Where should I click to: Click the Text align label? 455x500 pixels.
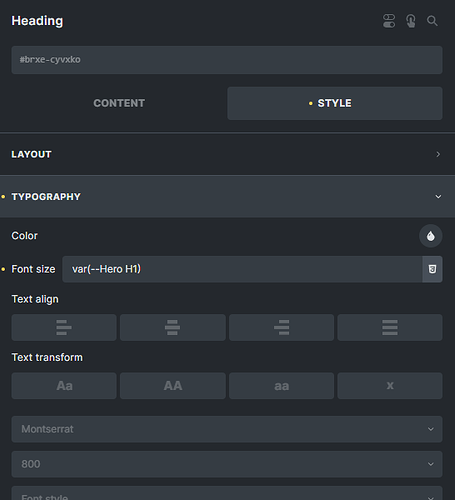pos(35,299)
